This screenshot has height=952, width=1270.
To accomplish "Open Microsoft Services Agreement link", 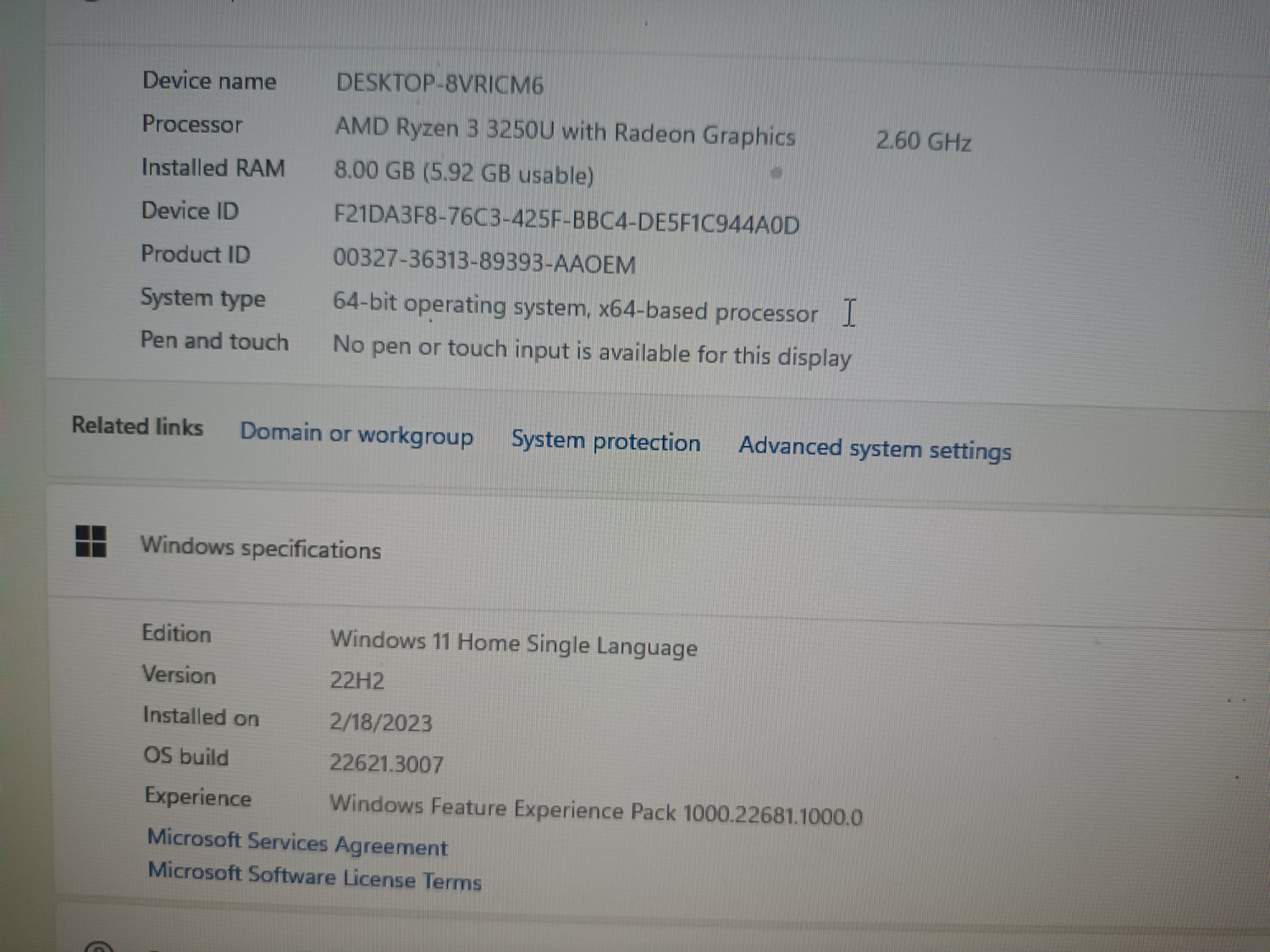I will click(297, 842).
